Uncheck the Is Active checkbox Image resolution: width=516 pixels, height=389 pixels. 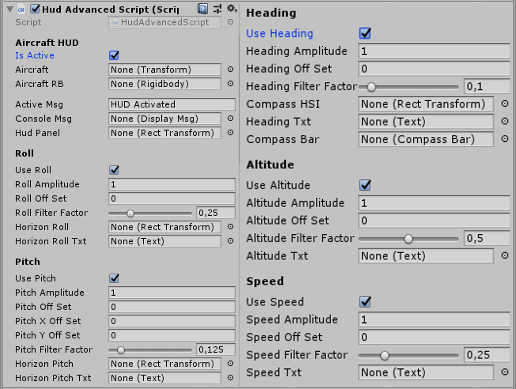pyautogui.click(x=114, y=55)
